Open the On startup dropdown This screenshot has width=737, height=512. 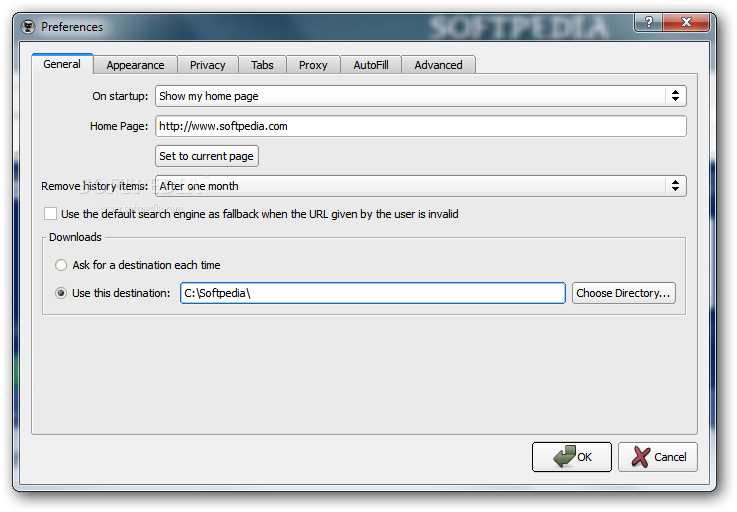[421, 96]
